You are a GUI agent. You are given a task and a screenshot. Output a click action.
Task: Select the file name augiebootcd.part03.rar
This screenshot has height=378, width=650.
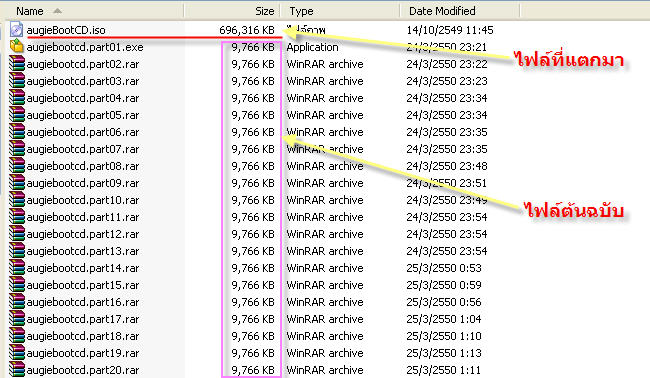(x=83, y=81)
